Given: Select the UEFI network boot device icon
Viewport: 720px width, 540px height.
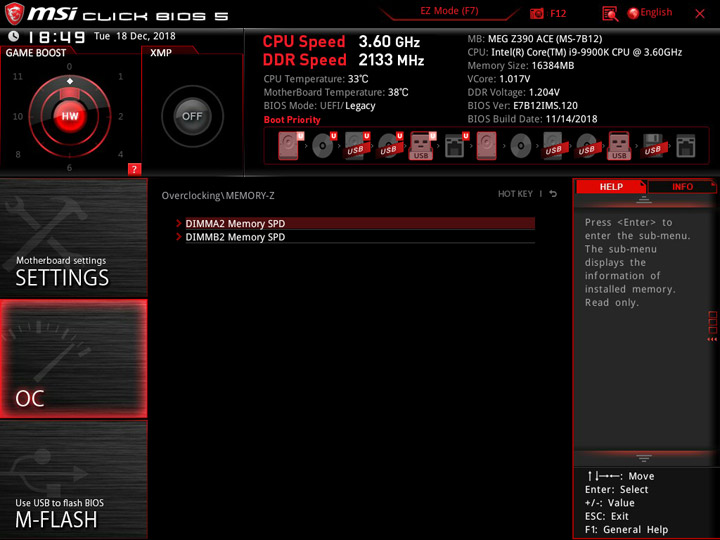Looking at the screenshot, I should pyautogui.click(x=456, y=146).
